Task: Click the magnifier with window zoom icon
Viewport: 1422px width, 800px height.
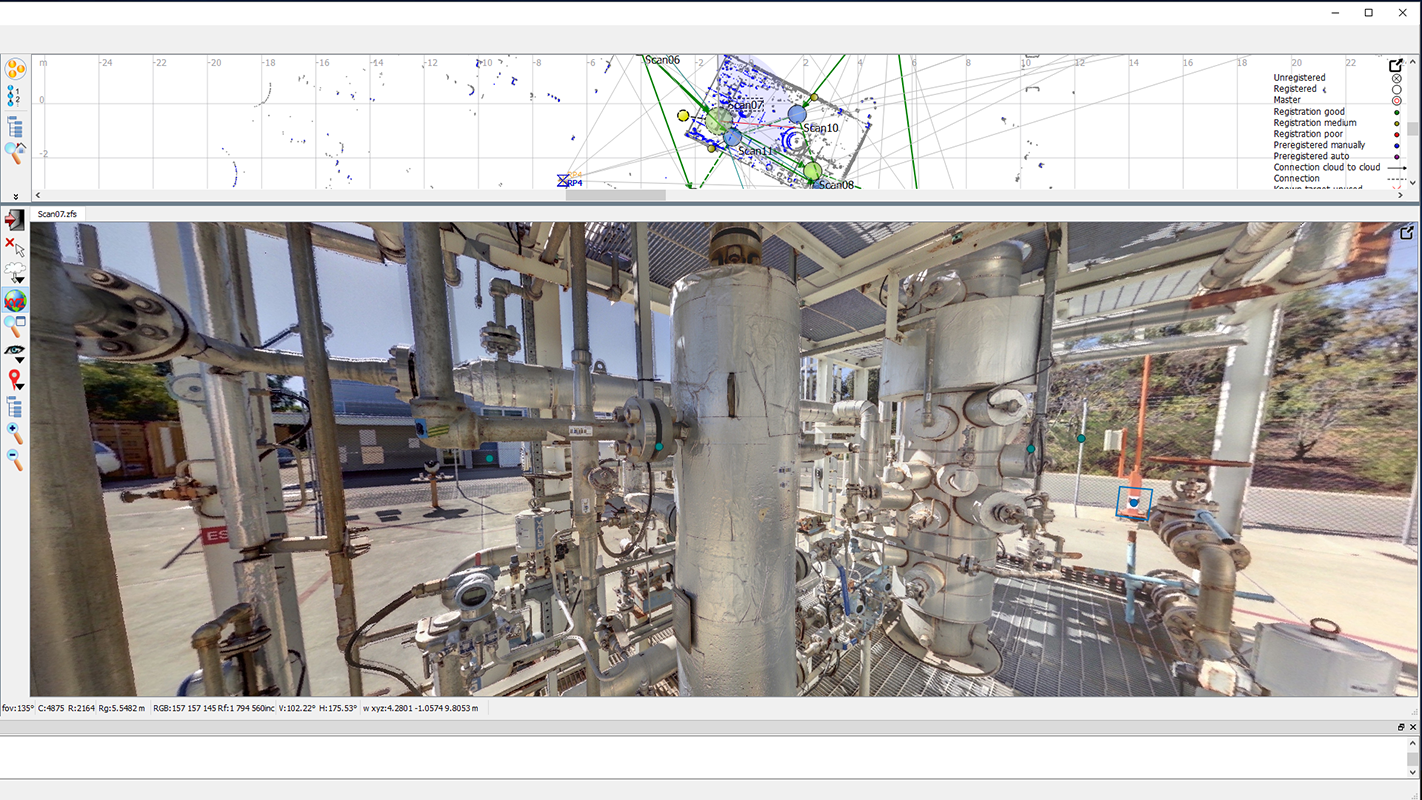Action: tap(15, 326)
